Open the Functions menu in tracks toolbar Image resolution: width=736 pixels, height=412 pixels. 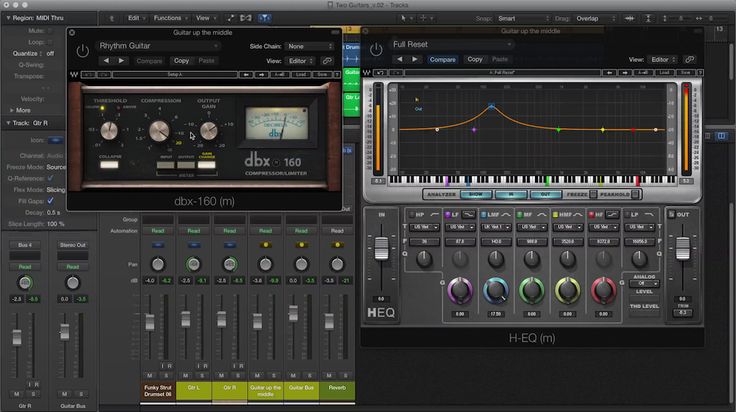point(171,18)
